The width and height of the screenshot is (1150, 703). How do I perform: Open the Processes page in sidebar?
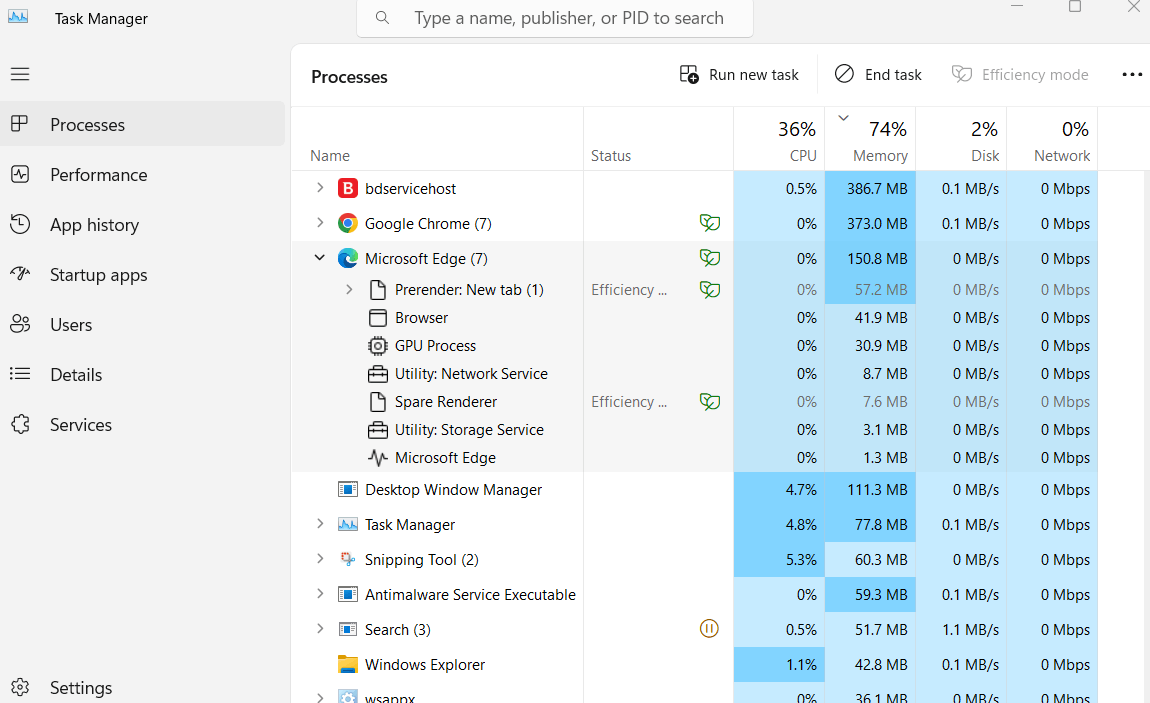(143, 125)
